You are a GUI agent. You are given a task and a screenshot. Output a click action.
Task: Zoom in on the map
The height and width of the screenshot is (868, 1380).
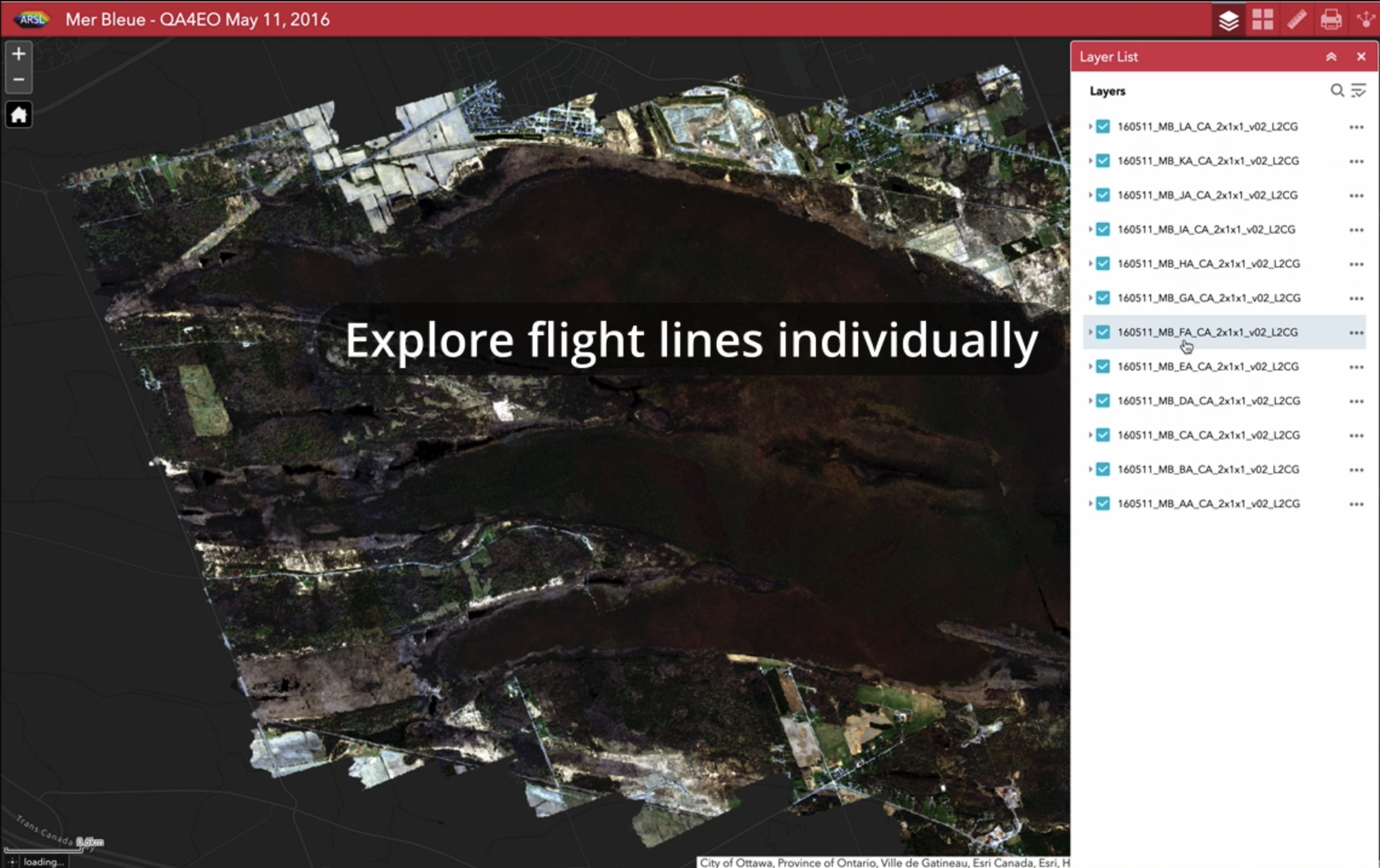click(x=19, y=54)
